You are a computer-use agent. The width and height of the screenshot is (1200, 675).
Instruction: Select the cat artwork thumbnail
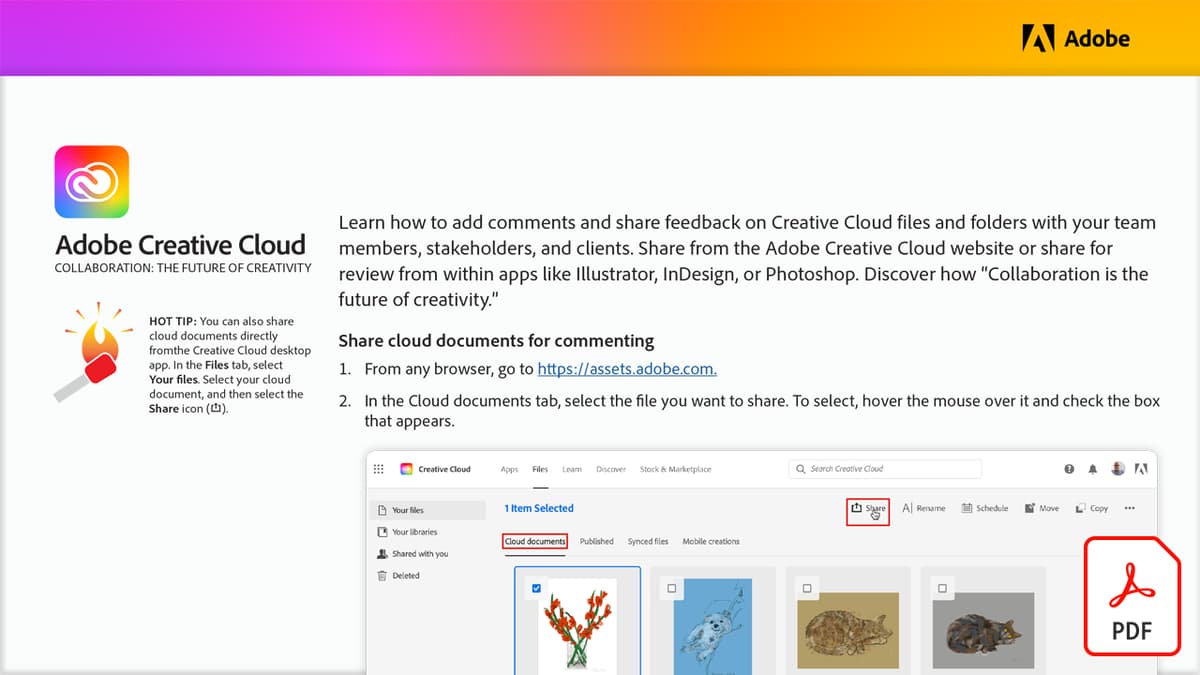[x=983, y=630]
